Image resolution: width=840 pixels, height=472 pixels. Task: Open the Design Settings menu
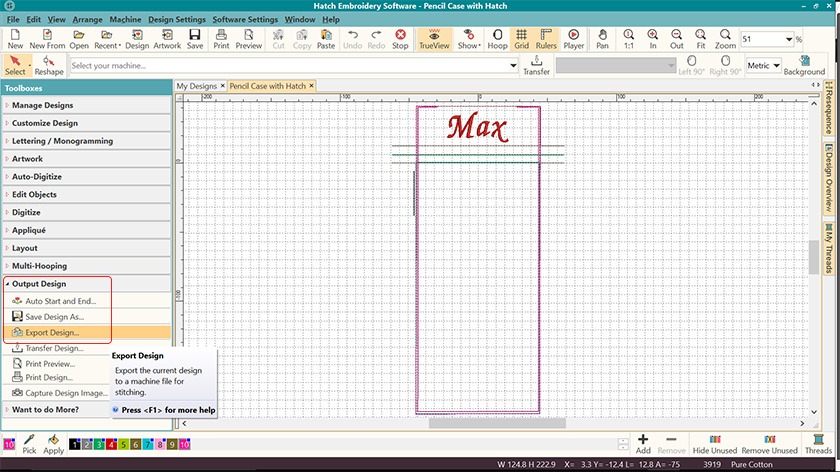(x=177, y=19)
